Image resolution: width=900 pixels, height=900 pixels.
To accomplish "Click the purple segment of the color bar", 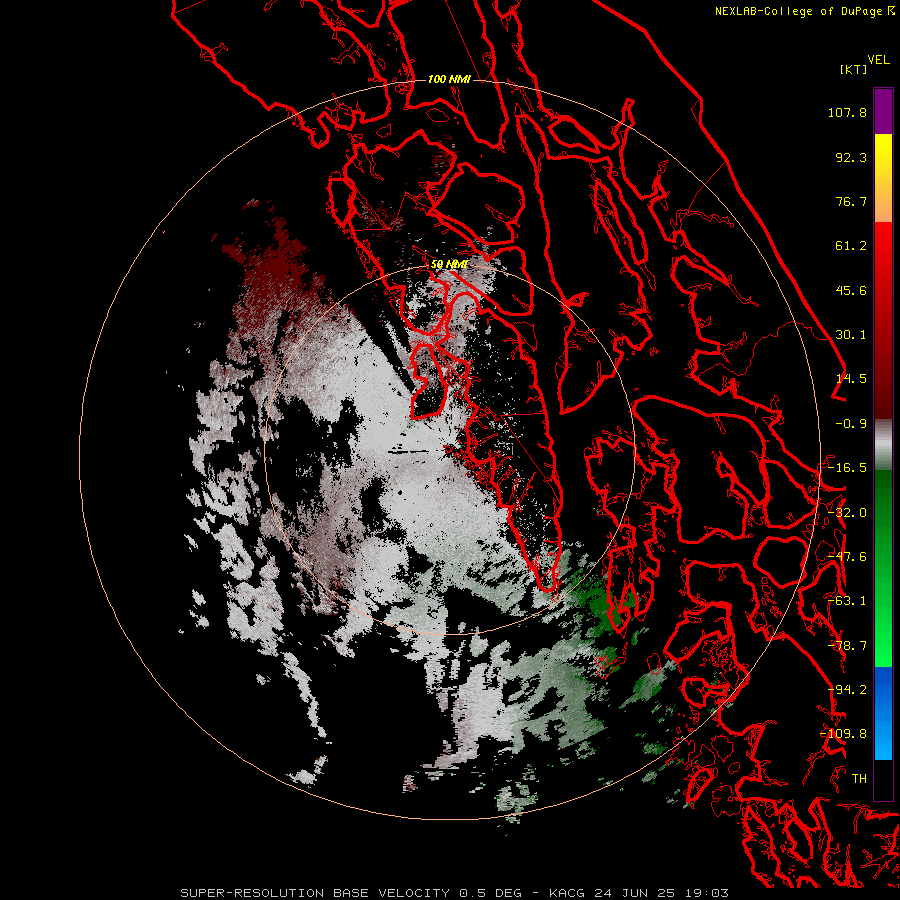I will 883,111.
